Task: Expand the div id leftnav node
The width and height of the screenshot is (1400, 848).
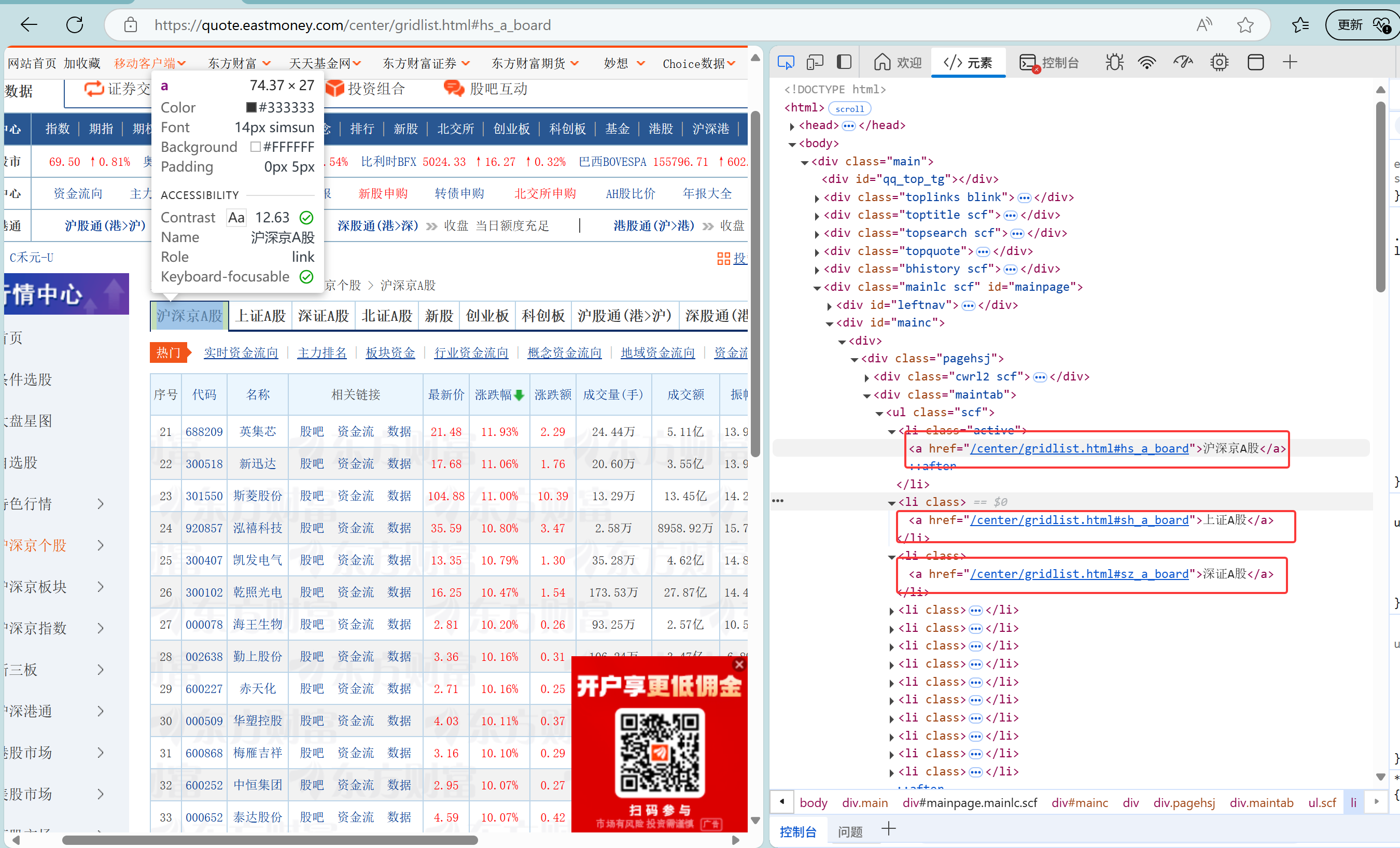Action: (x=829, y=306)
